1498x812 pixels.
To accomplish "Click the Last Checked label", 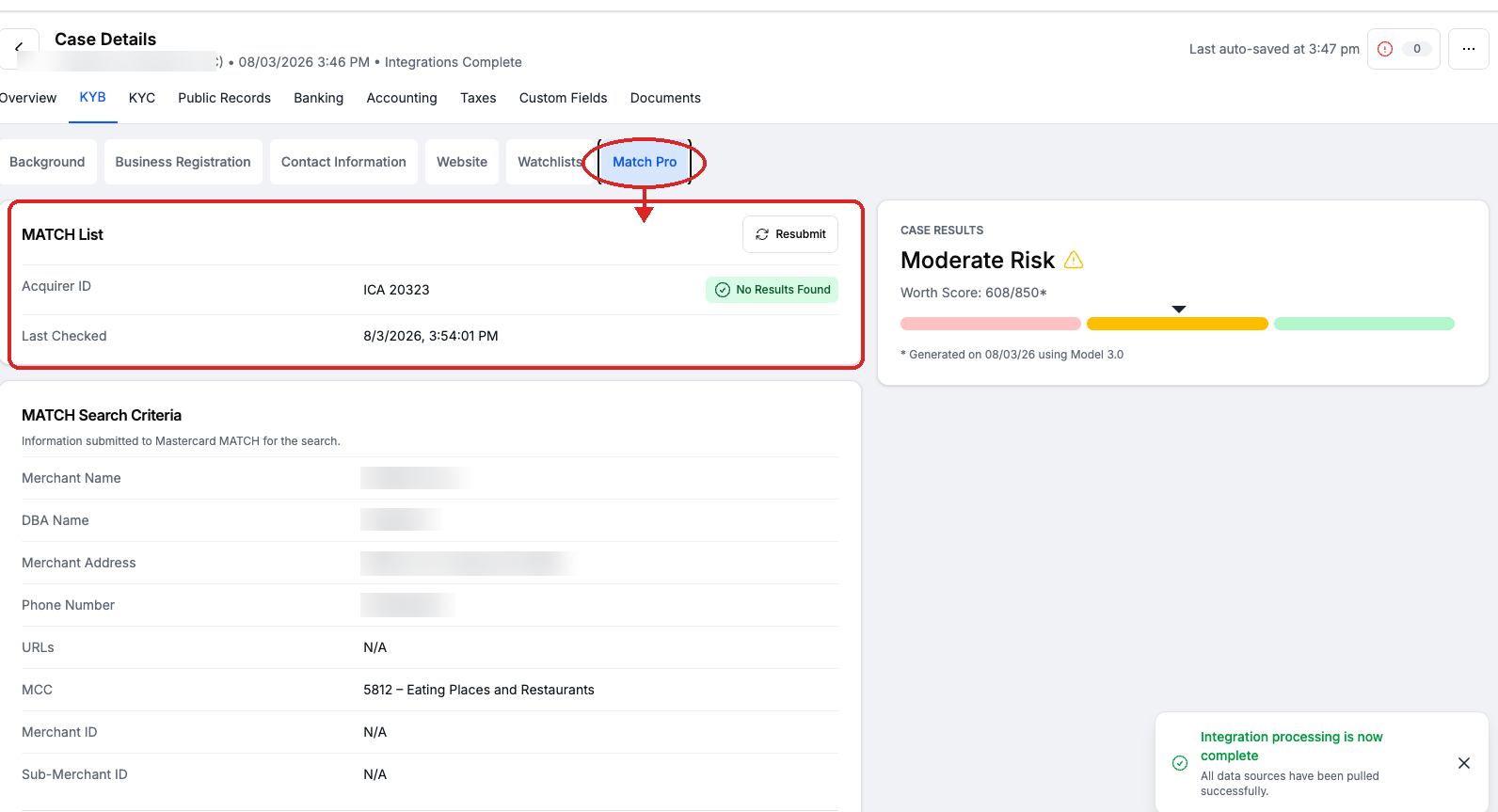I will [x=64, y=336].
